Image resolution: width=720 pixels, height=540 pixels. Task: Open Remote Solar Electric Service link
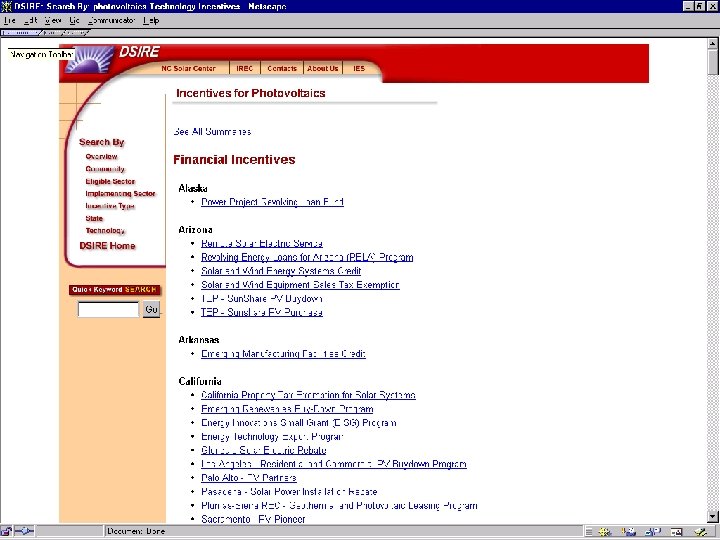[262, 243]
